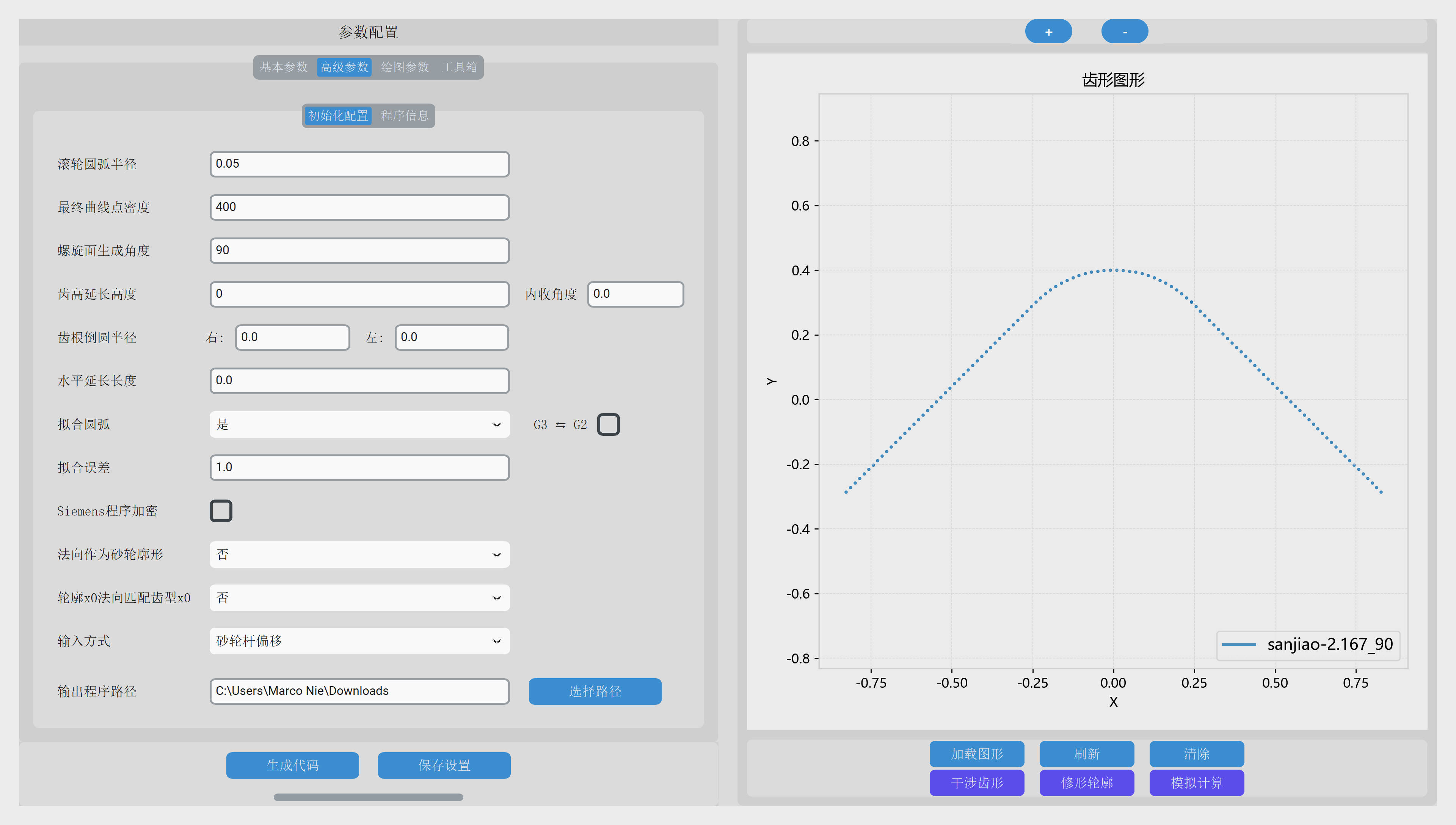Click the 选择路径 button
This screenshot has width=1456, height=825.
pos(595,691)
